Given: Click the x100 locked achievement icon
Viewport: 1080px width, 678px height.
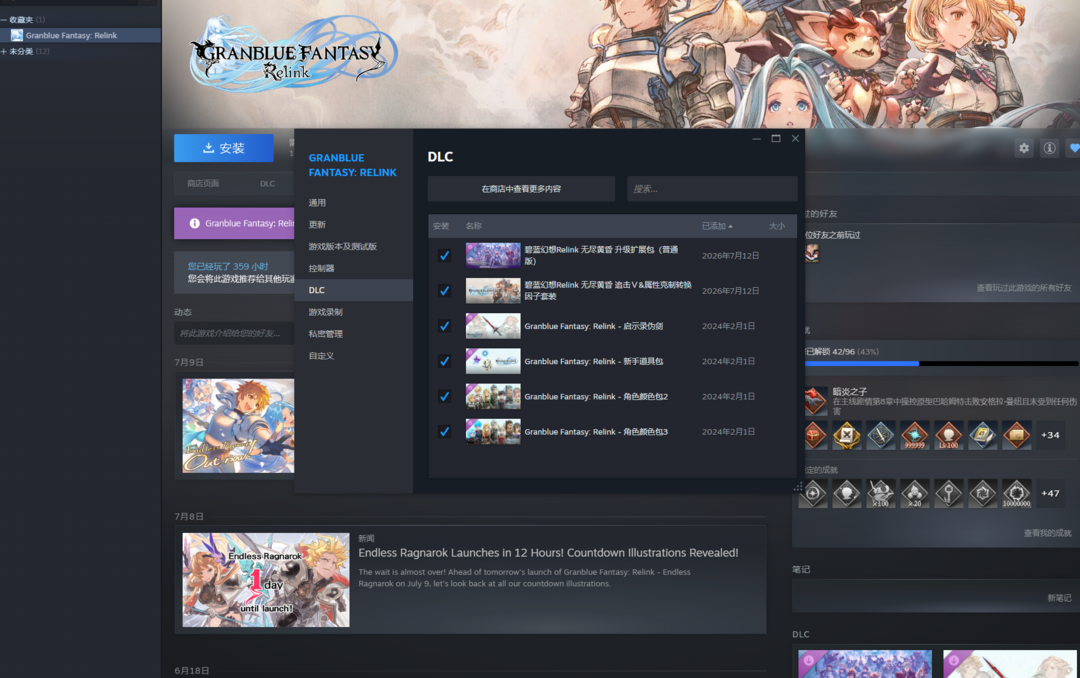Looking at the screenshot, I should pyautogui.click(x=880, y=493).
